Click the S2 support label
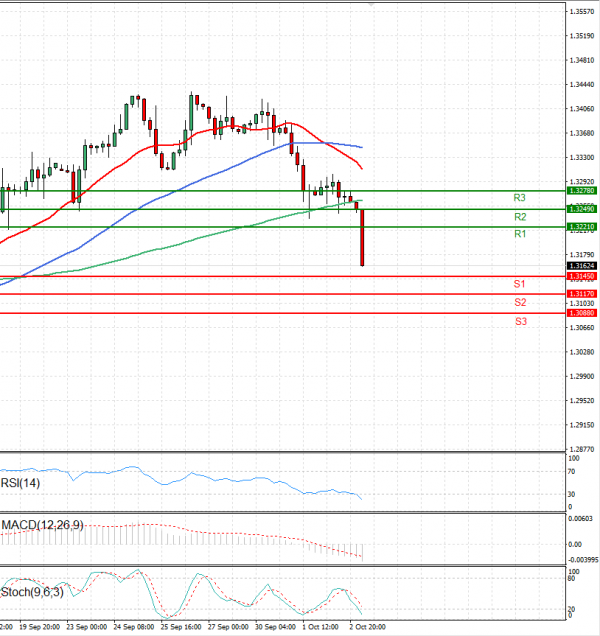The width and height of the screenshot is (600, 636). [x=520, y=302]
